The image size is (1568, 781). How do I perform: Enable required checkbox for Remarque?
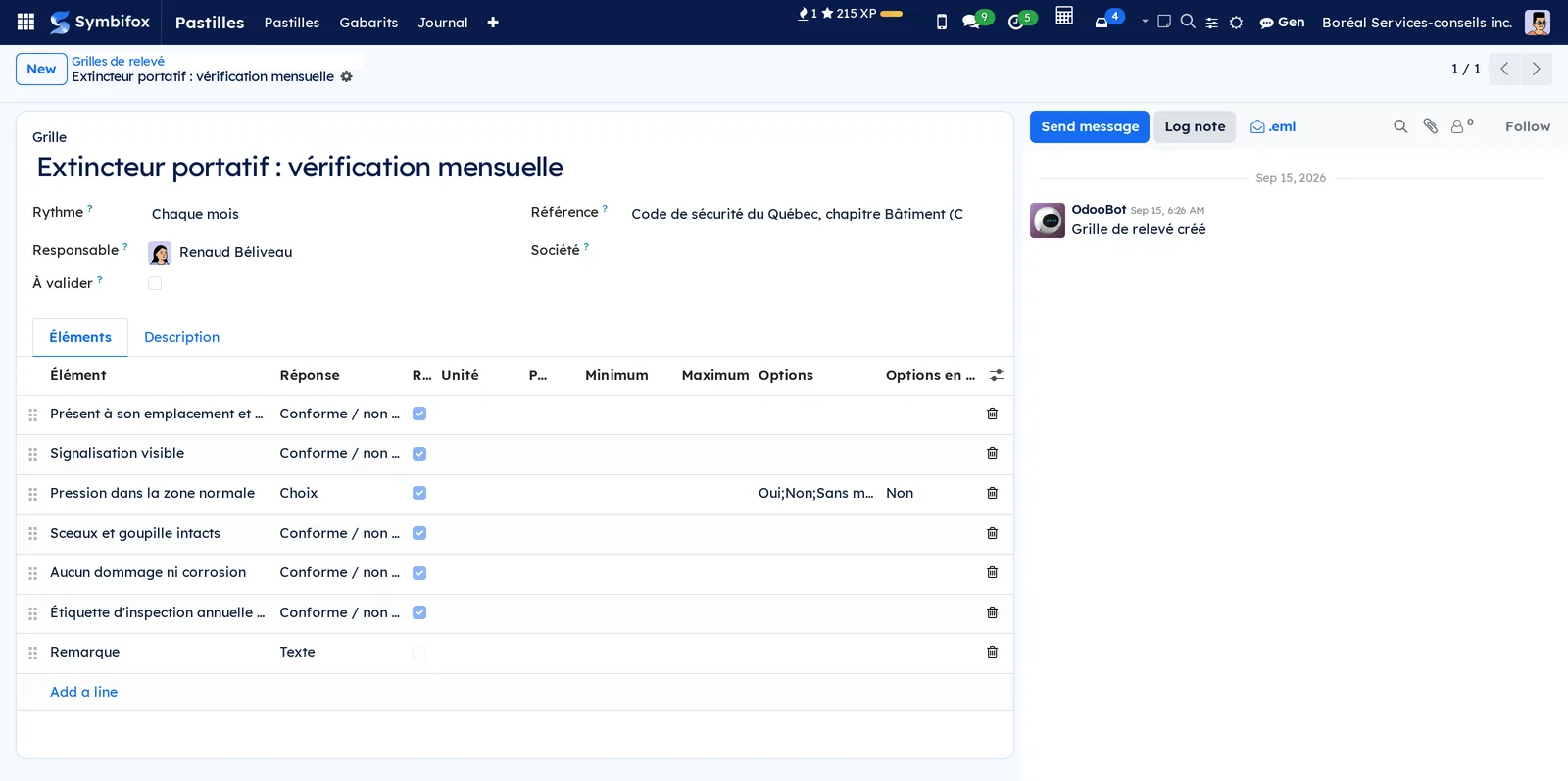click(419, 653)
